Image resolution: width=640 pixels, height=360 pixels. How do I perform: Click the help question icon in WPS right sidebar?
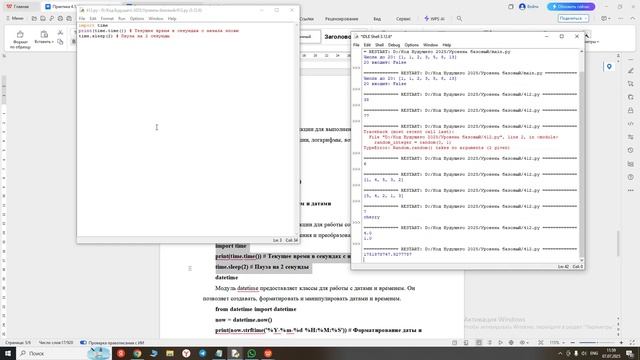pyautogui.click(x=631, y=177)
